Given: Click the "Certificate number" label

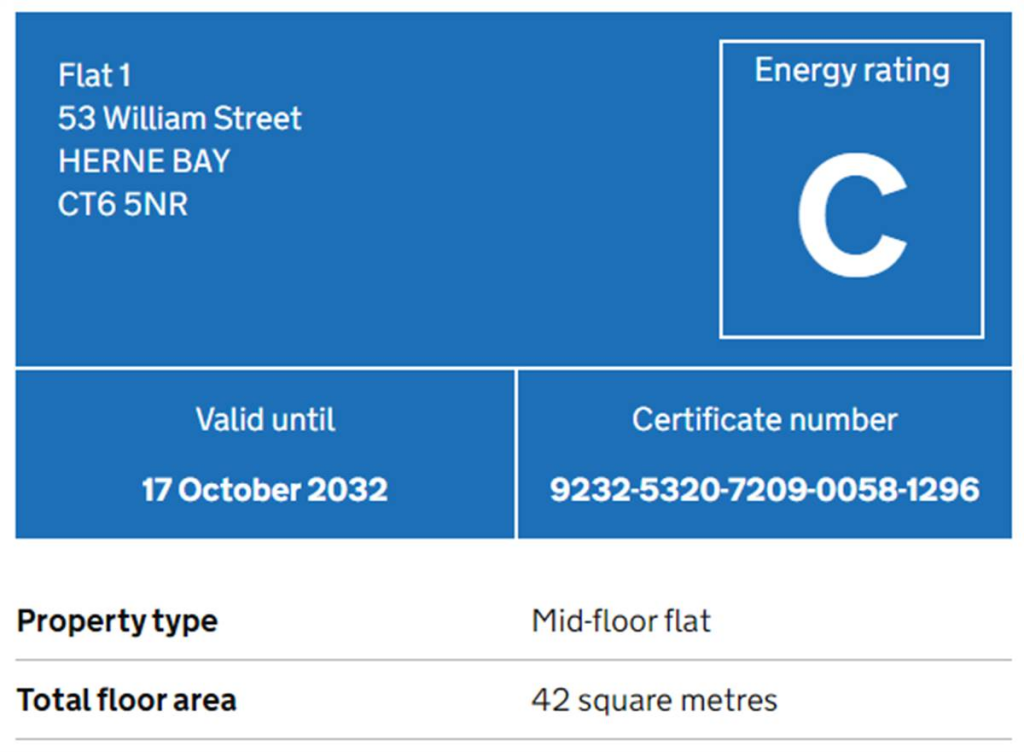Looking at the screenshot, I should point(764,419).
